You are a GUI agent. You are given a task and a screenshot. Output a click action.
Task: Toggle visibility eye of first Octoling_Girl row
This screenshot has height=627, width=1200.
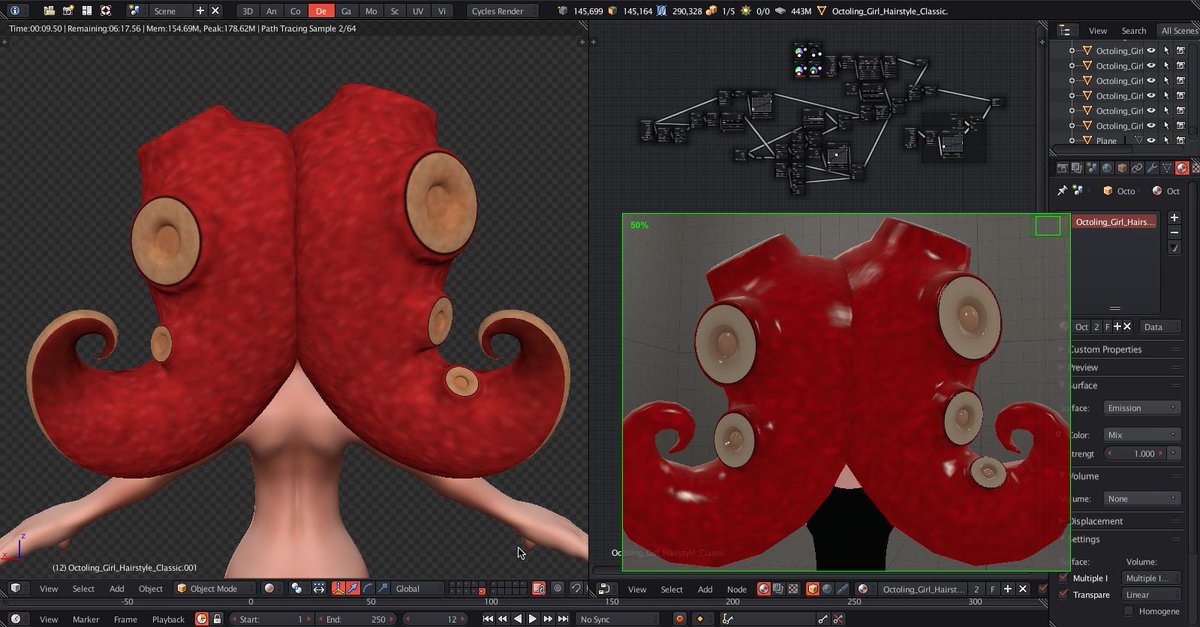1150,50
